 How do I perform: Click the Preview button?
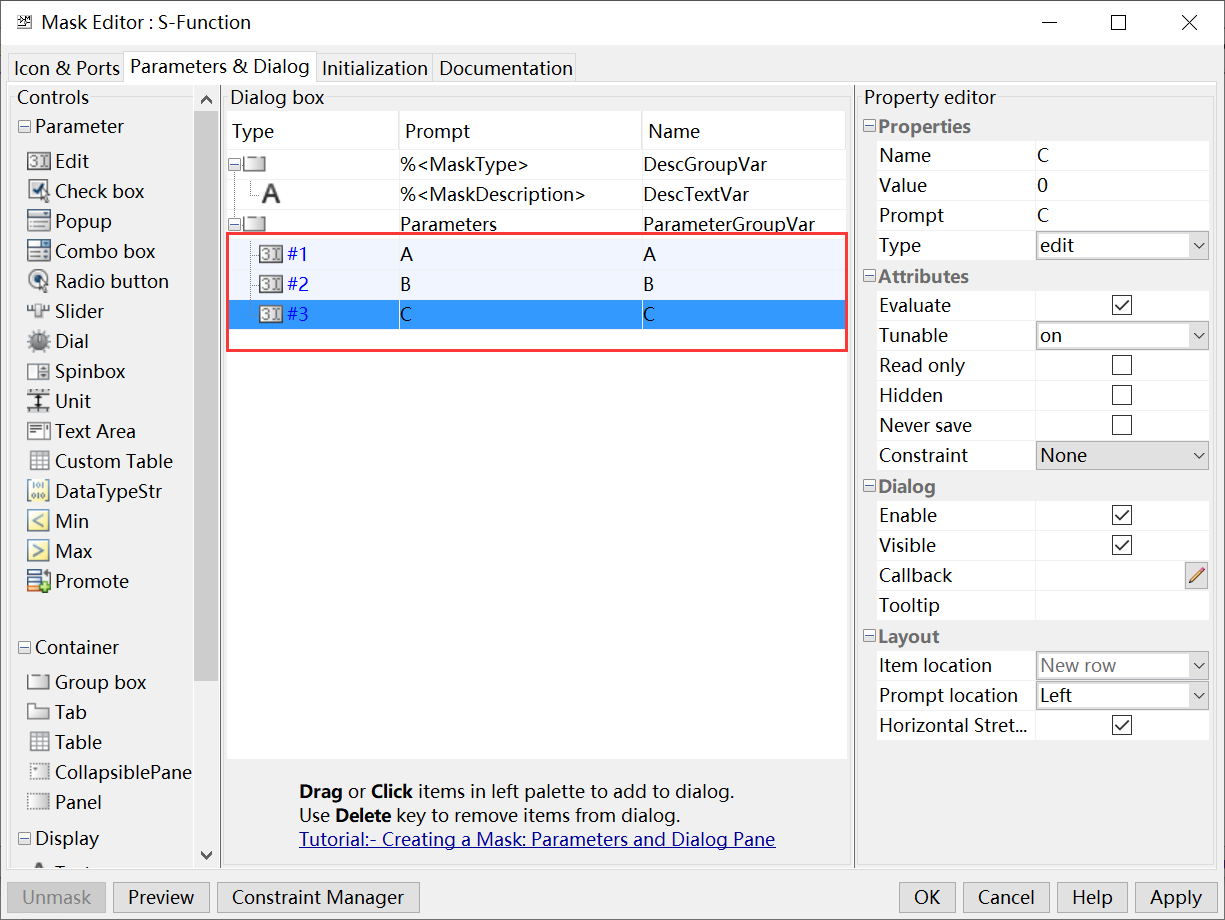[161, 897]
